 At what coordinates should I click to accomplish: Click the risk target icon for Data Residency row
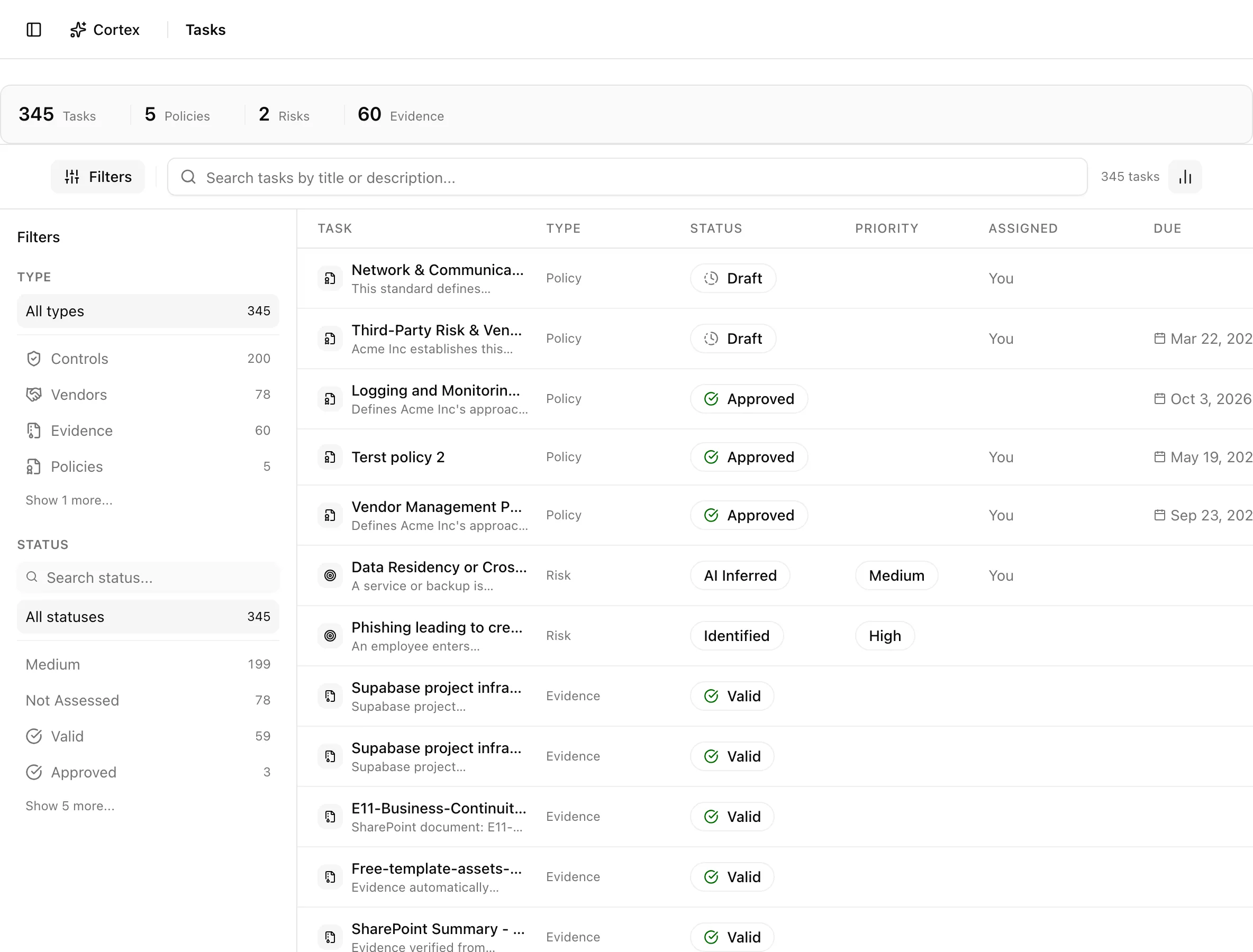(x=330, y=576)
